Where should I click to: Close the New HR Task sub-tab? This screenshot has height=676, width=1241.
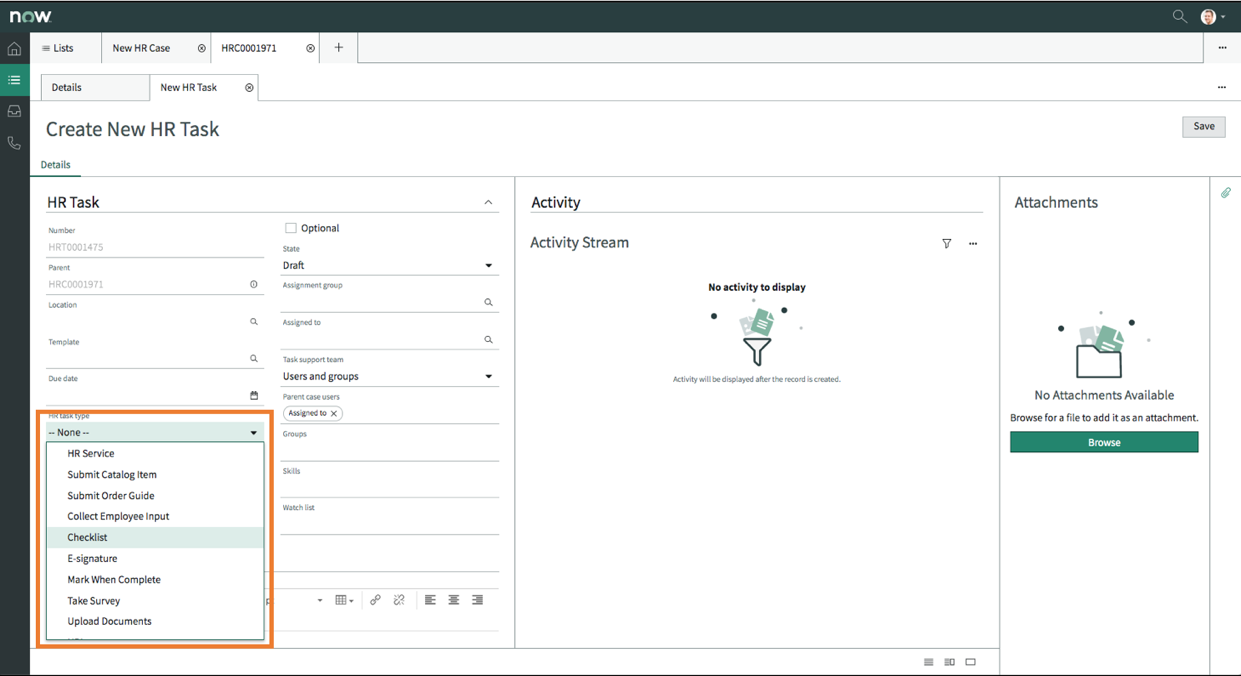[x=249, y=88]
